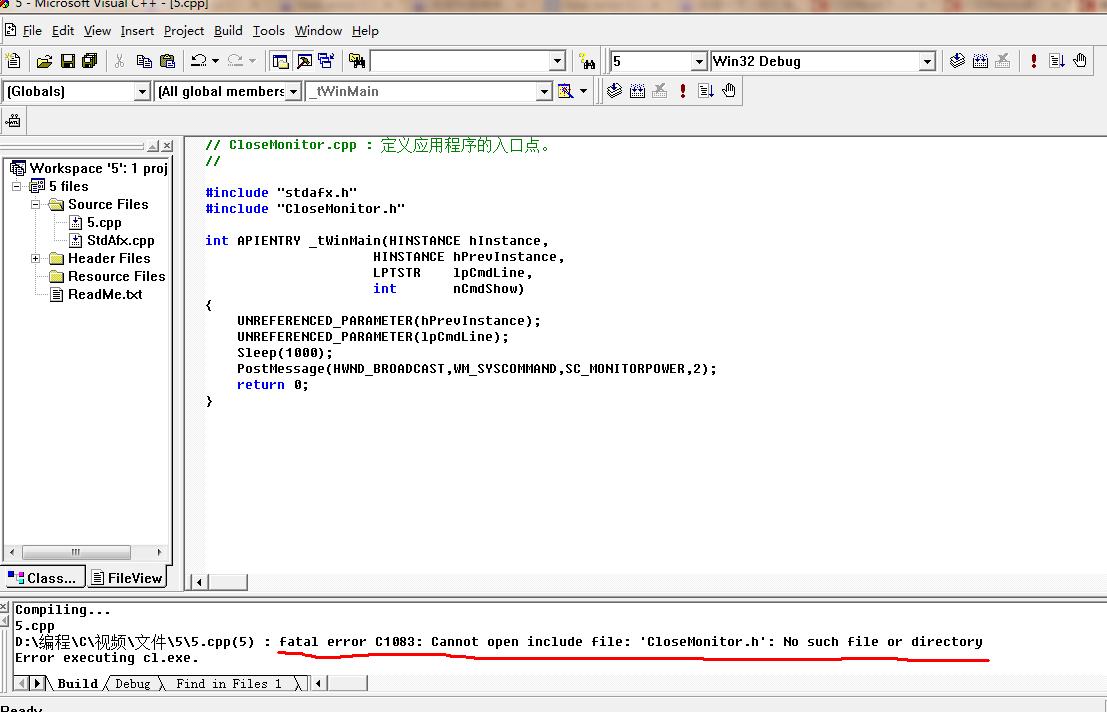Screen dimensions: 1107x712
Task: Click the Paste clipboard icon
Action: coord(167,61)
